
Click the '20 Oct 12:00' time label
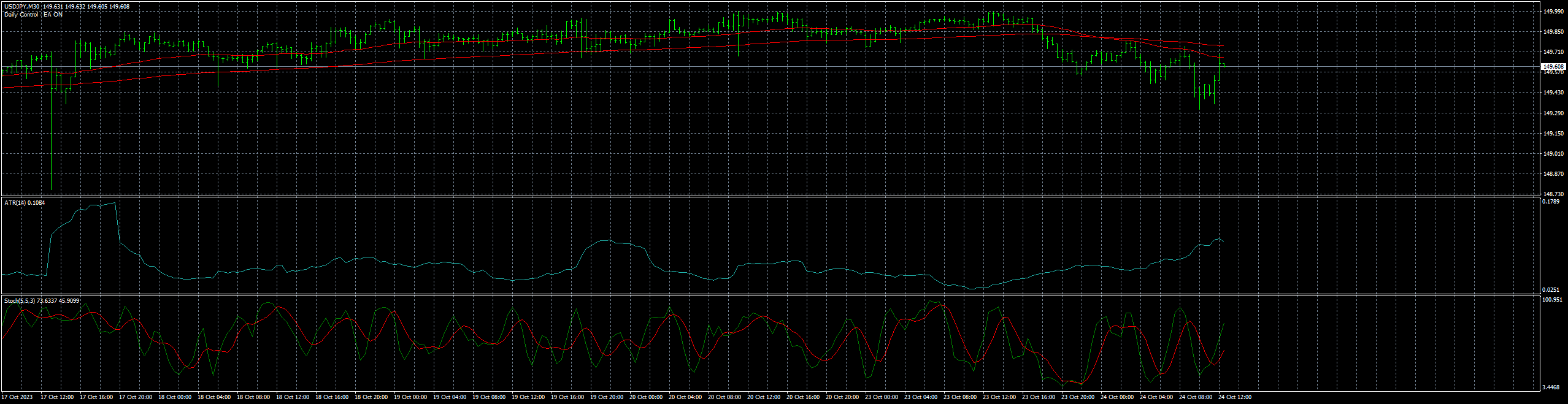[x=764, y=397]
